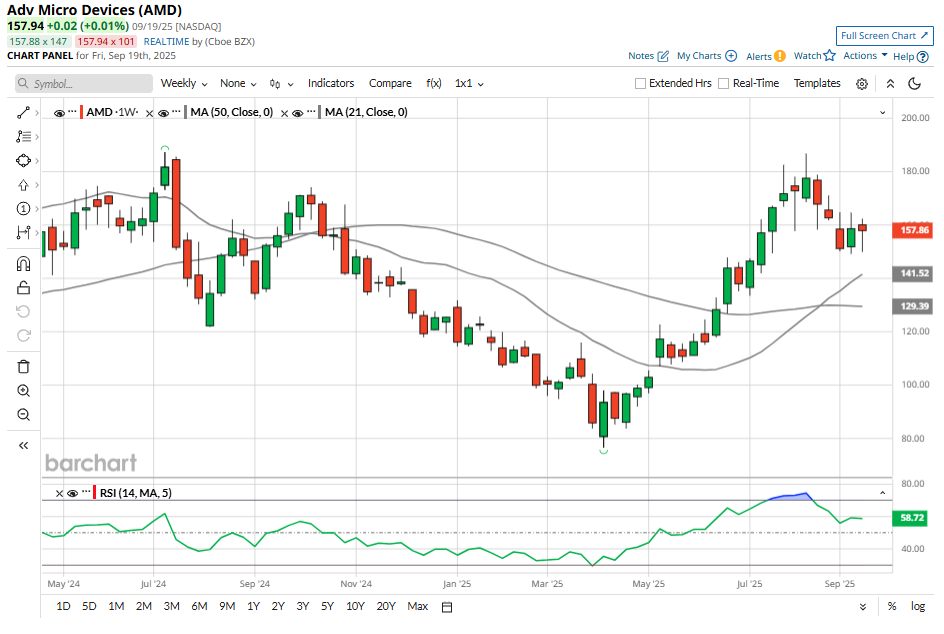The height and width of the screenshot is (634, 944).
Task: Open the Actions dropdown
Action: coord(865,55)
